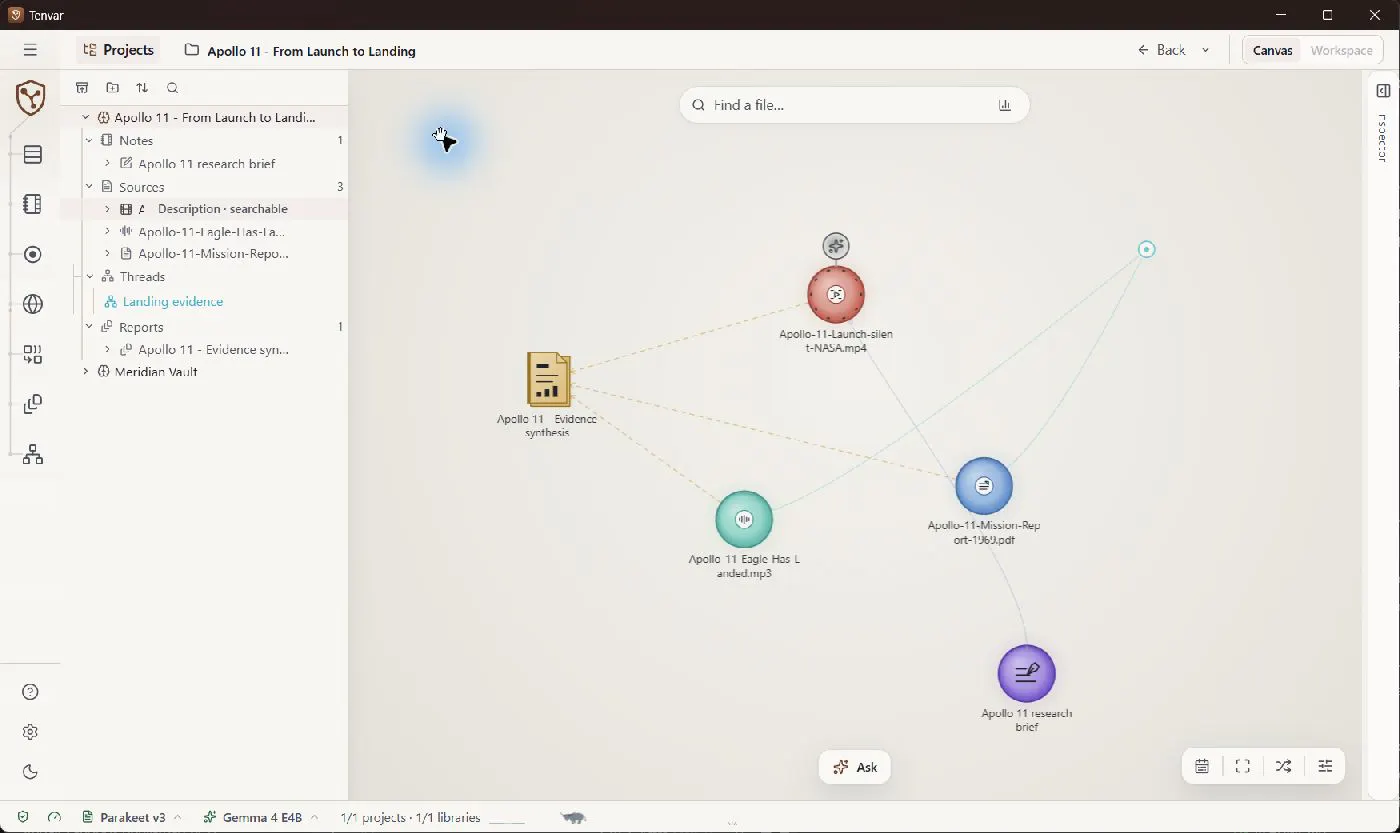
Task: Open the globe icon in sidebar
Action: pos(32,304)
